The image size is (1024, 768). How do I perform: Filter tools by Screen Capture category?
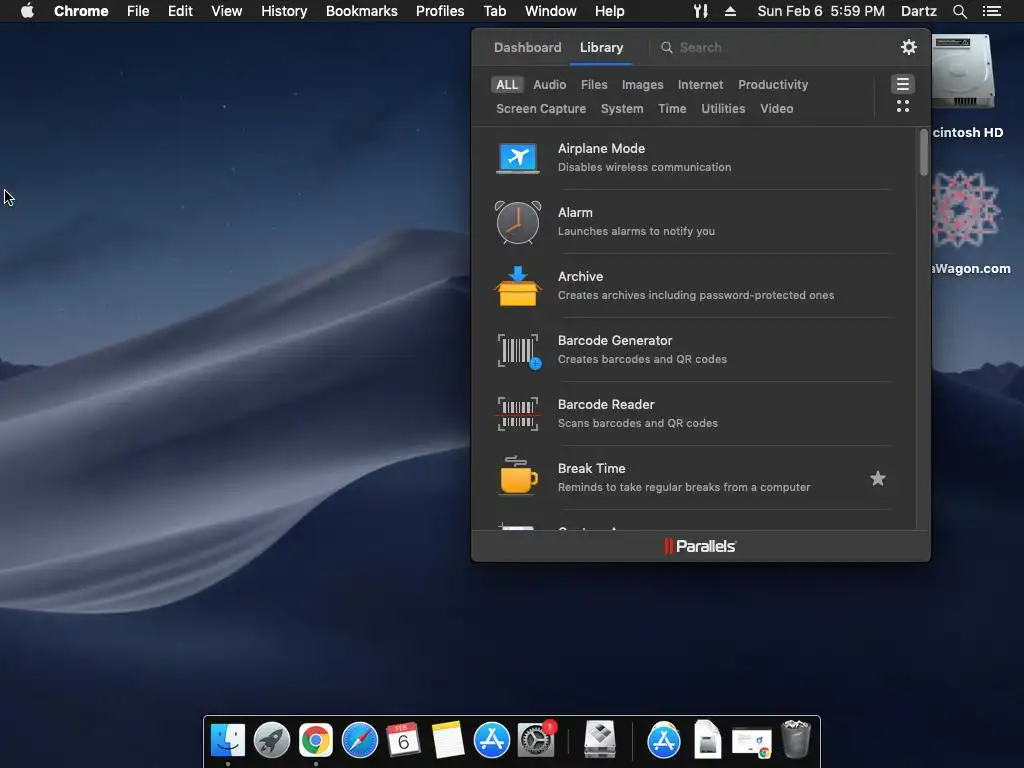541,108
